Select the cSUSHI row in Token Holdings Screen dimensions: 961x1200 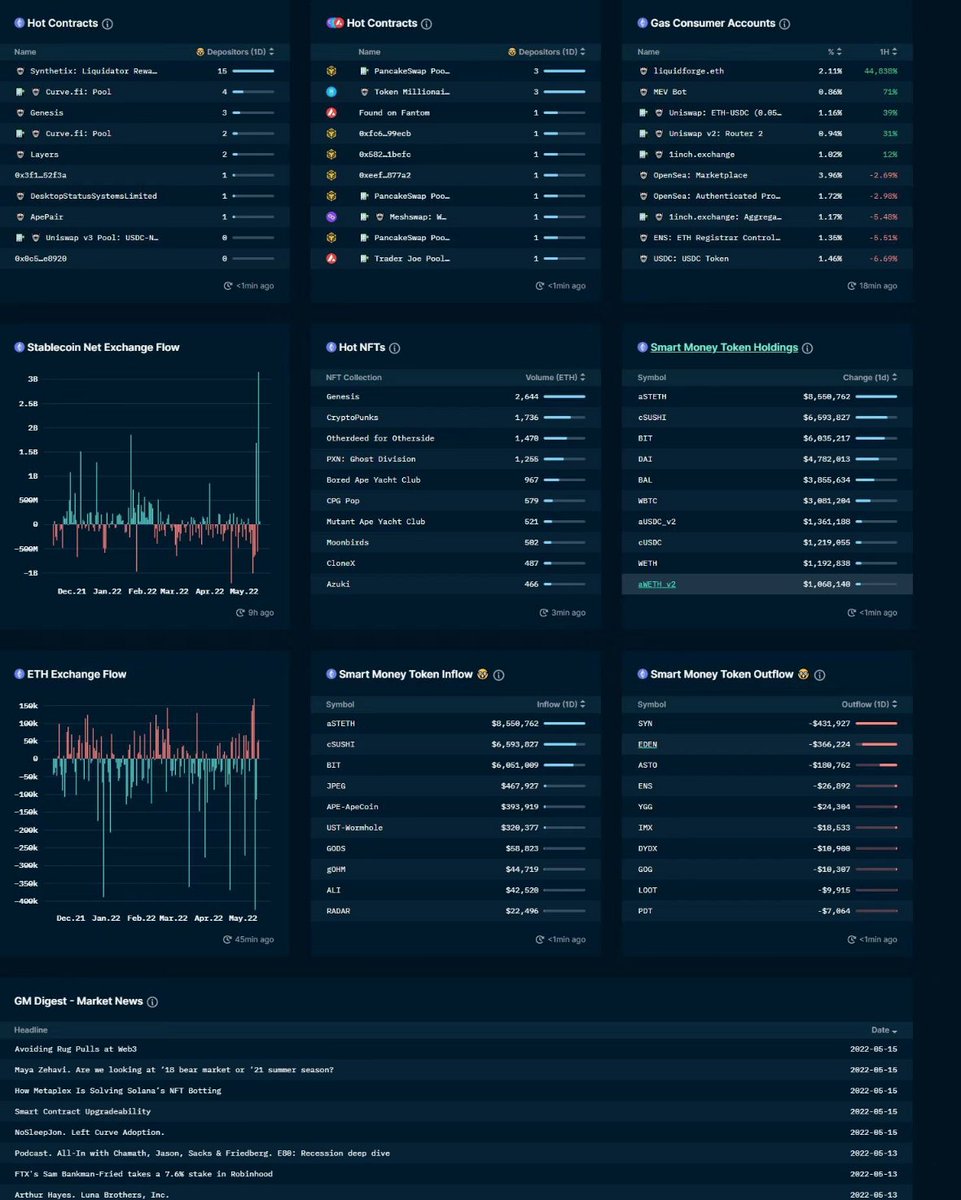click(767, 417)
